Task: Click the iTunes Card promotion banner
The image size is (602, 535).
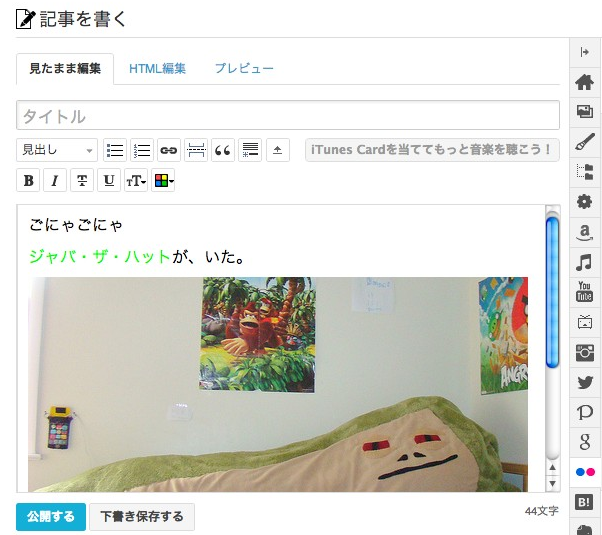Action: click(x=432, y=150)
